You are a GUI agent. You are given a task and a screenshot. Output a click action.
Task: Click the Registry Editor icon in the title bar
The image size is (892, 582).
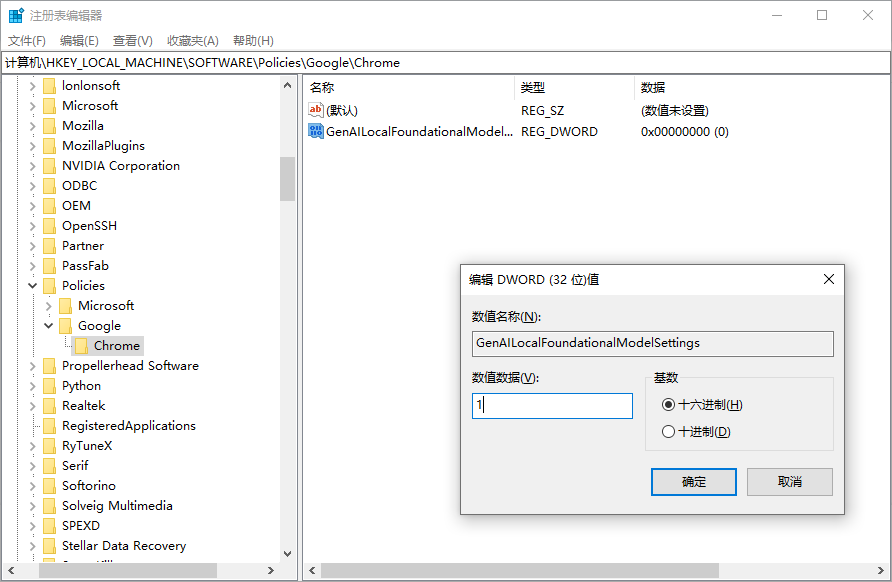point(14,14)
